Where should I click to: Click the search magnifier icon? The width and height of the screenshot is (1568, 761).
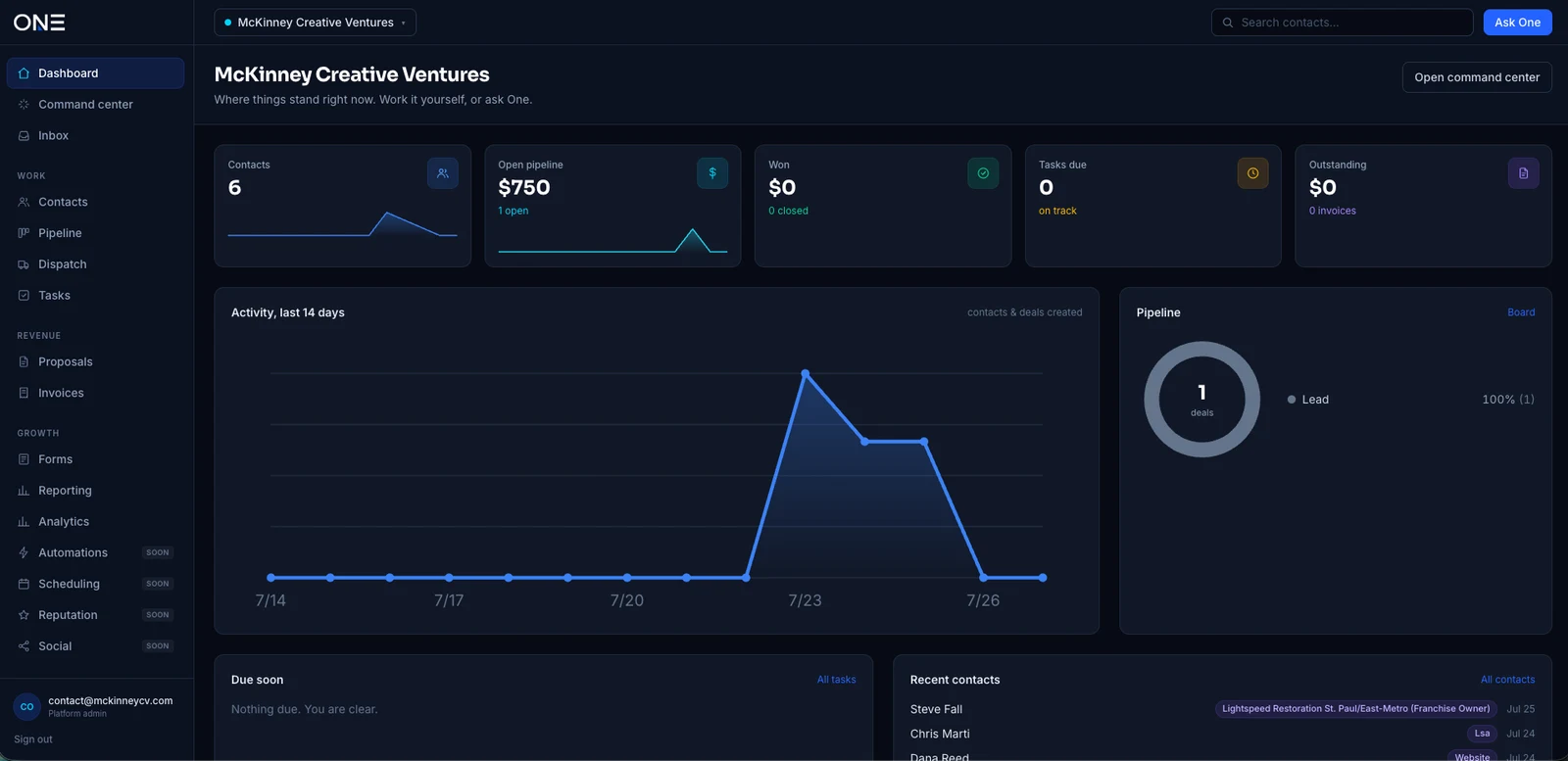[1228, 23]
